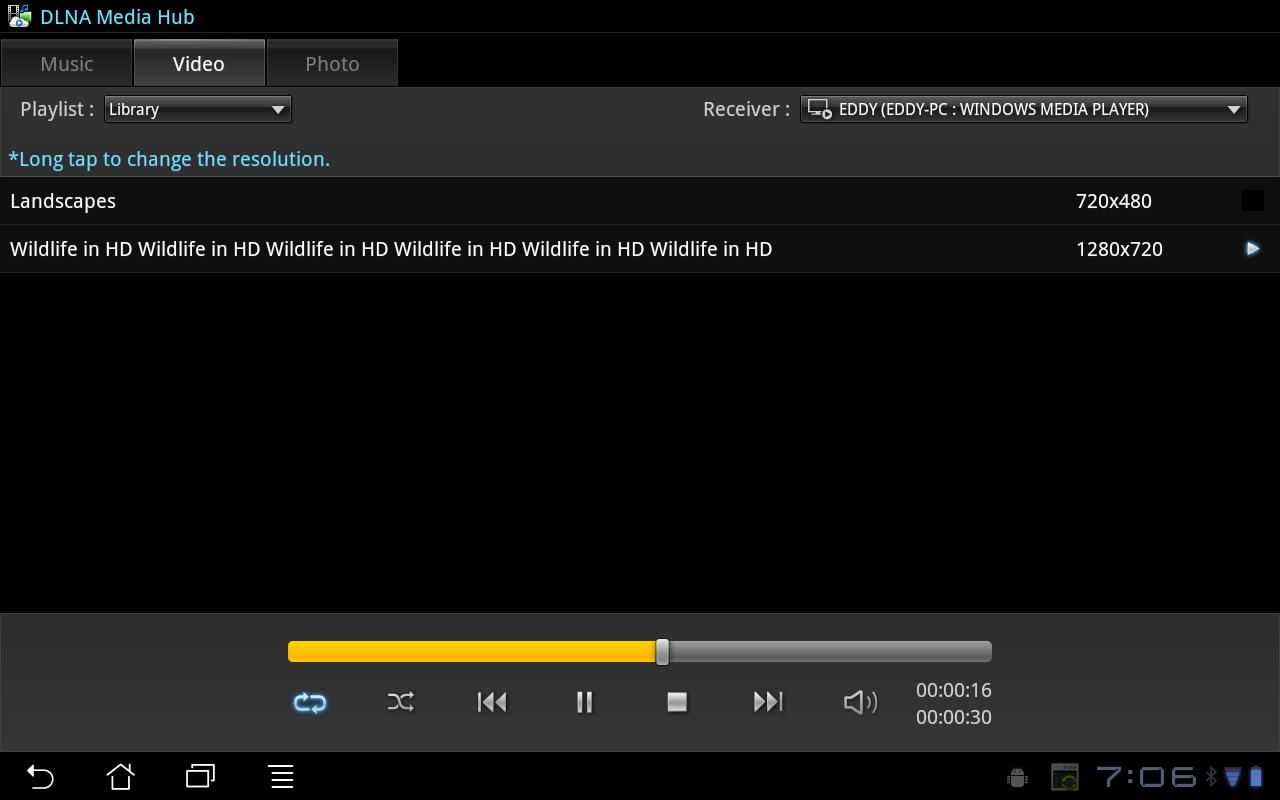Screen dimensions: 1280x800
Task: Select the checkbox next to Landscapes
Action: [x=1252, y=200]
